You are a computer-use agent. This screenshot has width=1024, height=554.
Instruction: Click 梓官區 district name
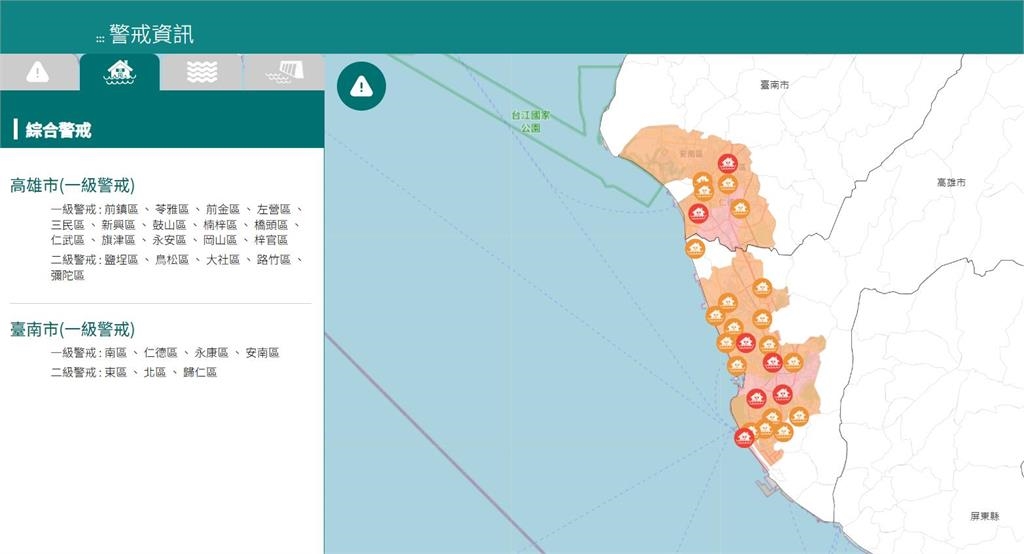click(x=271, y=240)
